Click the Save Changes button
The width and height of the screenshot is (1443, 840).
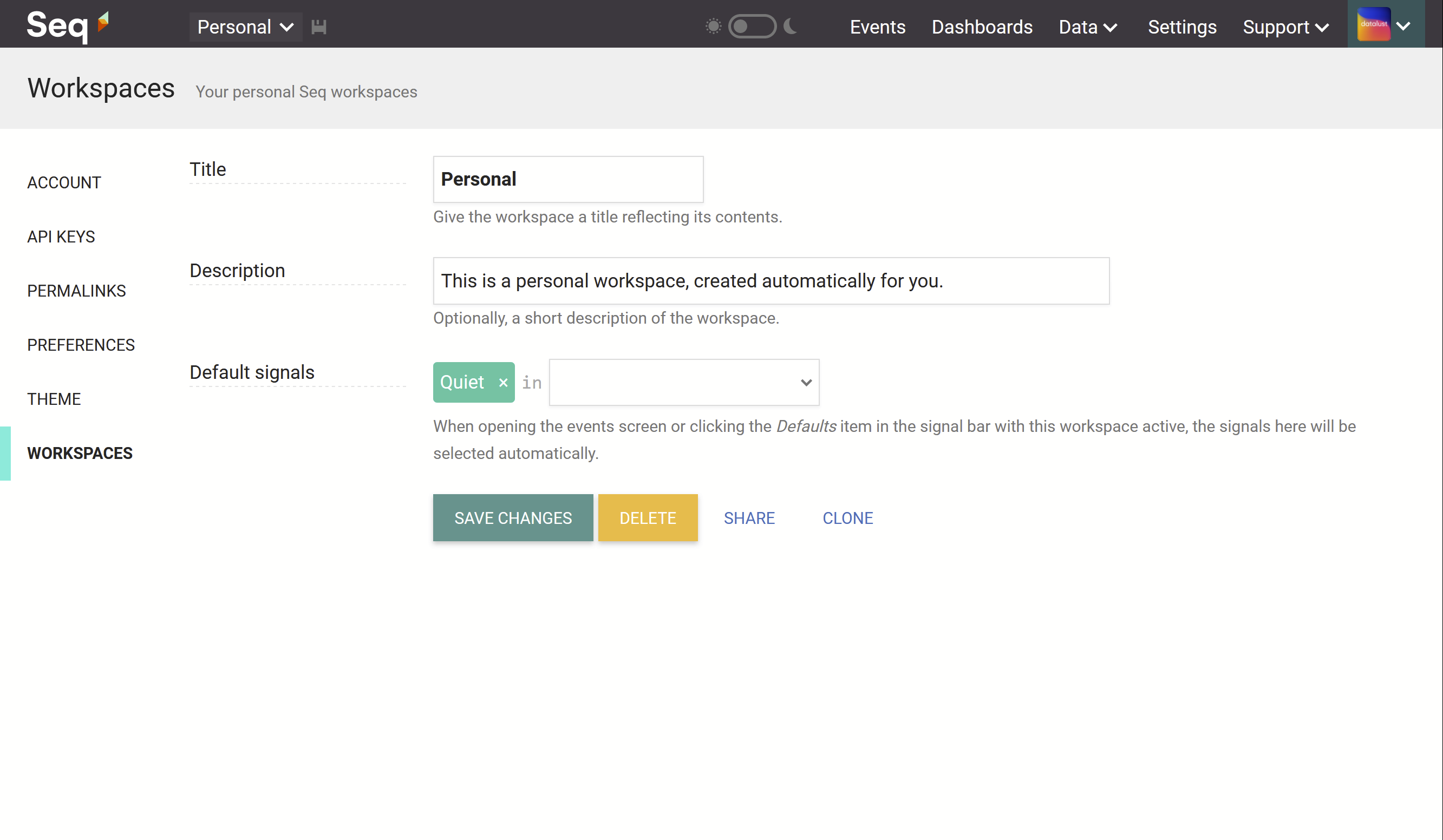[513, 517]
